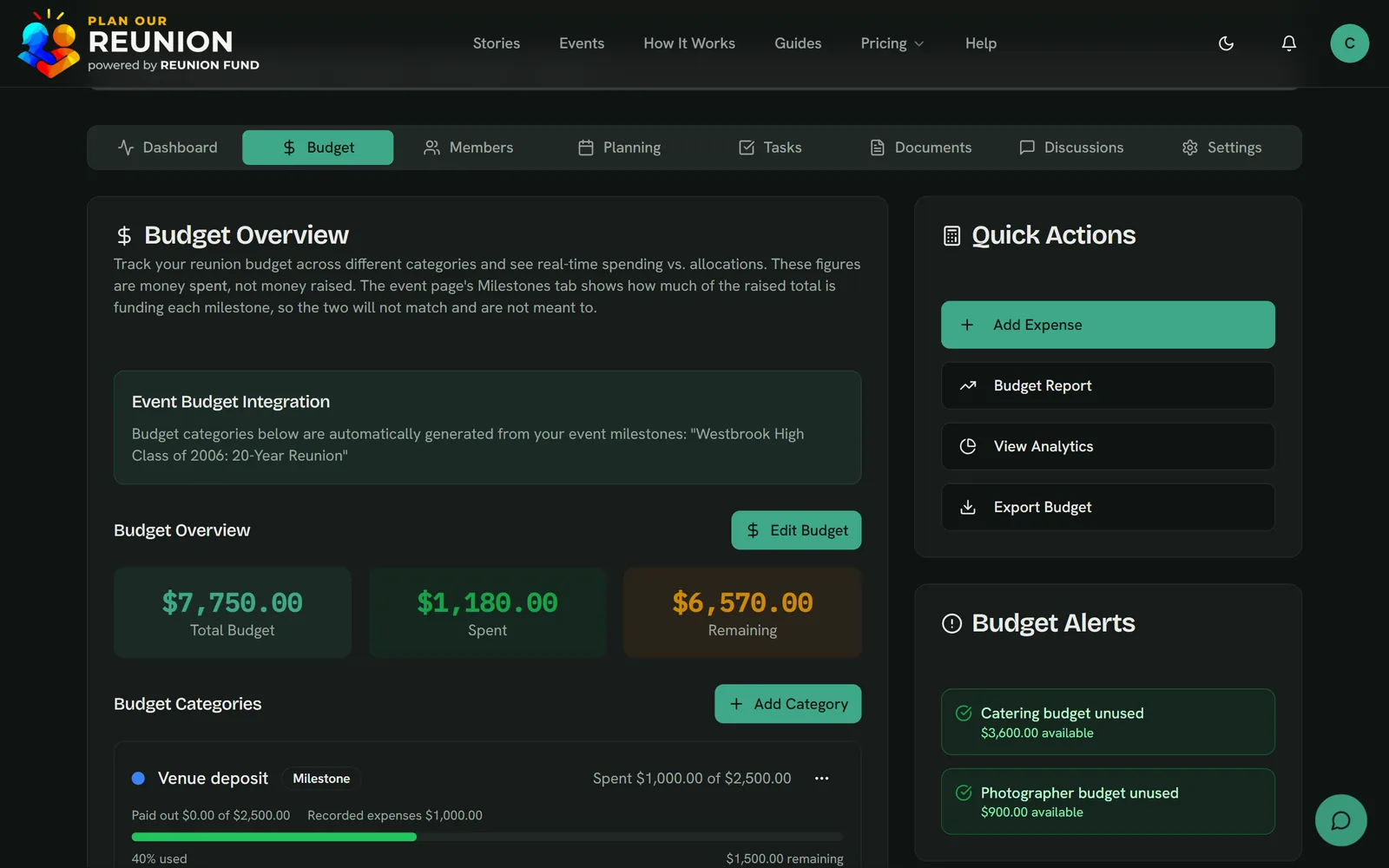The height and width of the screenshot is (868, 1389).
Task: Click the dollar icon beside Budget Overview heading
Action: 124,235
